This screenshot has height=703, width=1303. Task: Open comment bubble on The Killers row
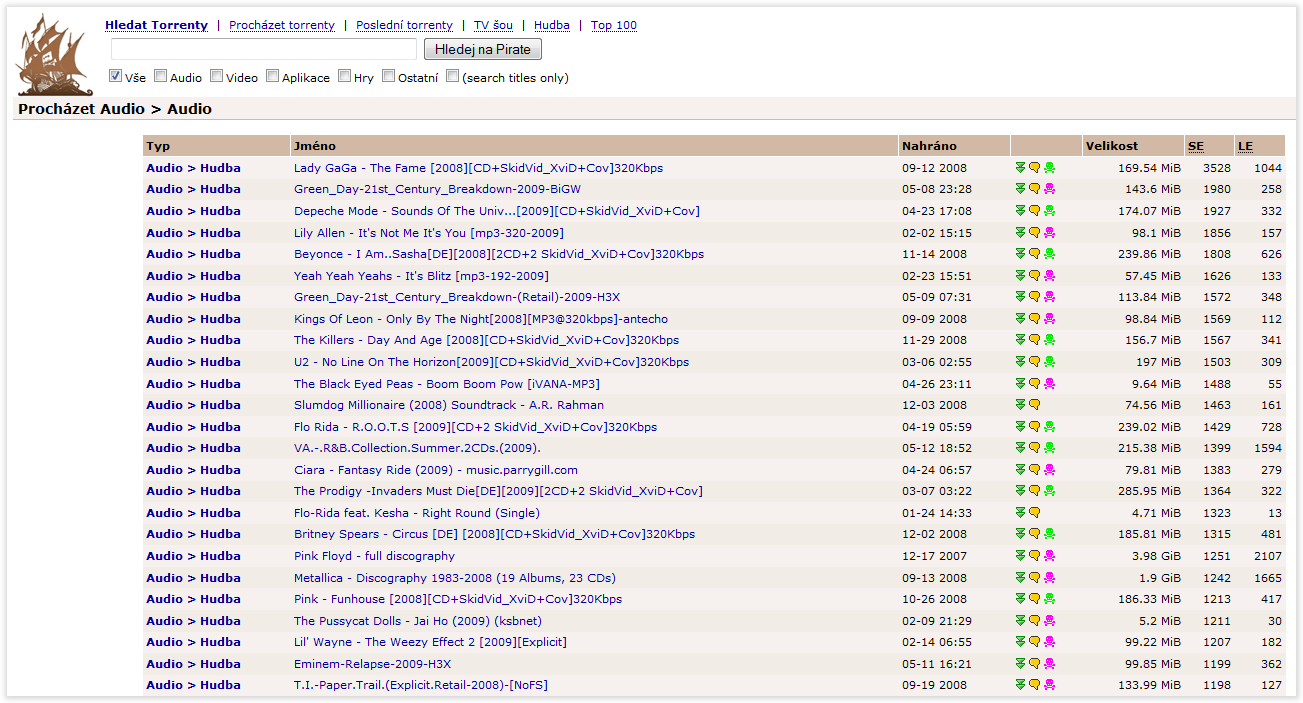pos(1035,340)
